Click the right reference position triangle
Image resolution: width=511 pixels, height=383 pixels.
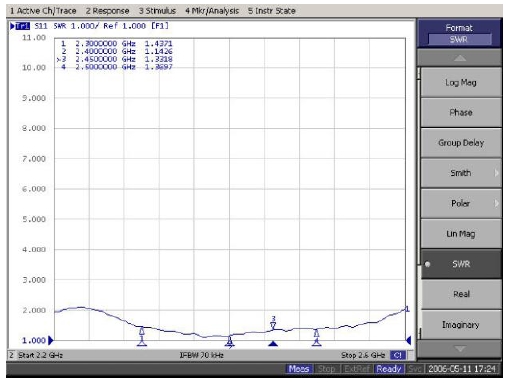409,340
